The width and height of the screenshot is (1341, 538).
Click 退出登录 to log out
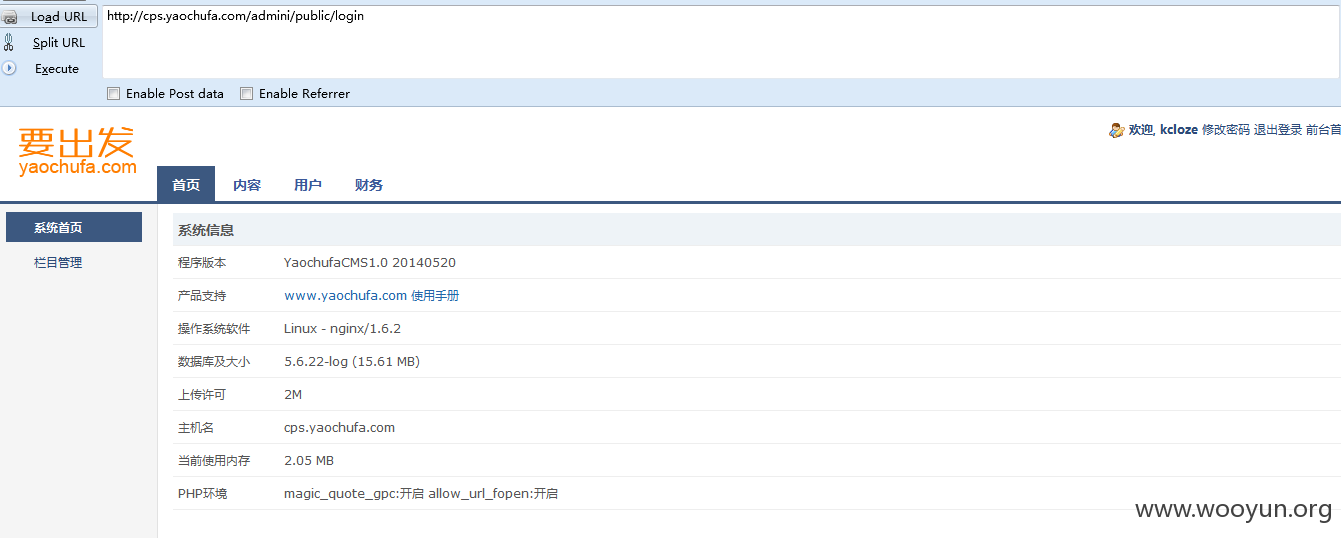1278,130
